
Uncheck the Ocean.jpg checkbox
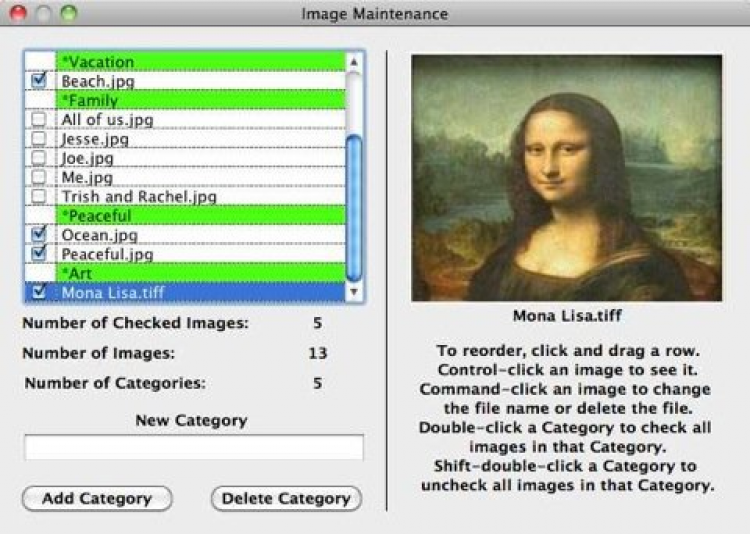coord(39,234)
